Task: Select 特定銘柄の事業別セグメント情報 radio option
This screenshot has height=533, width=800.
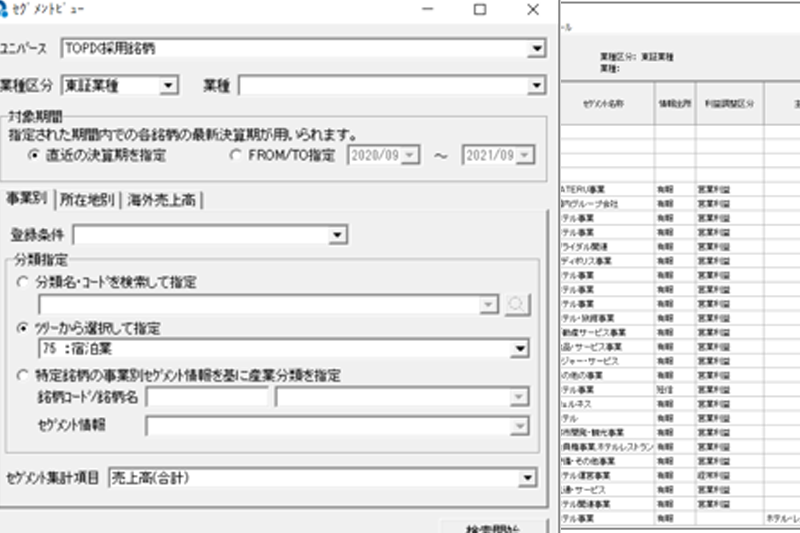Action: point(22,375)
